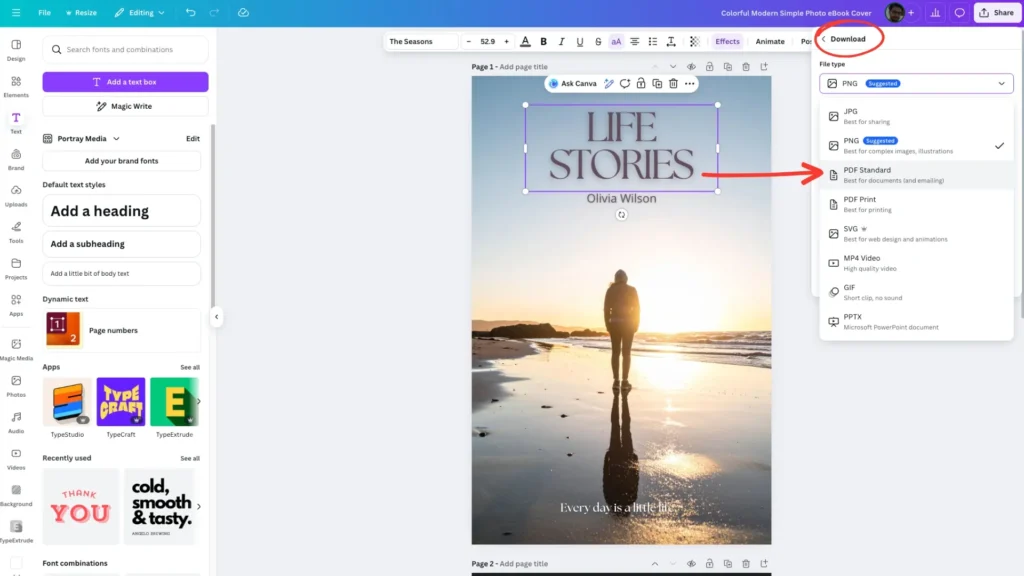Open the text color picker

click(524, 42)
